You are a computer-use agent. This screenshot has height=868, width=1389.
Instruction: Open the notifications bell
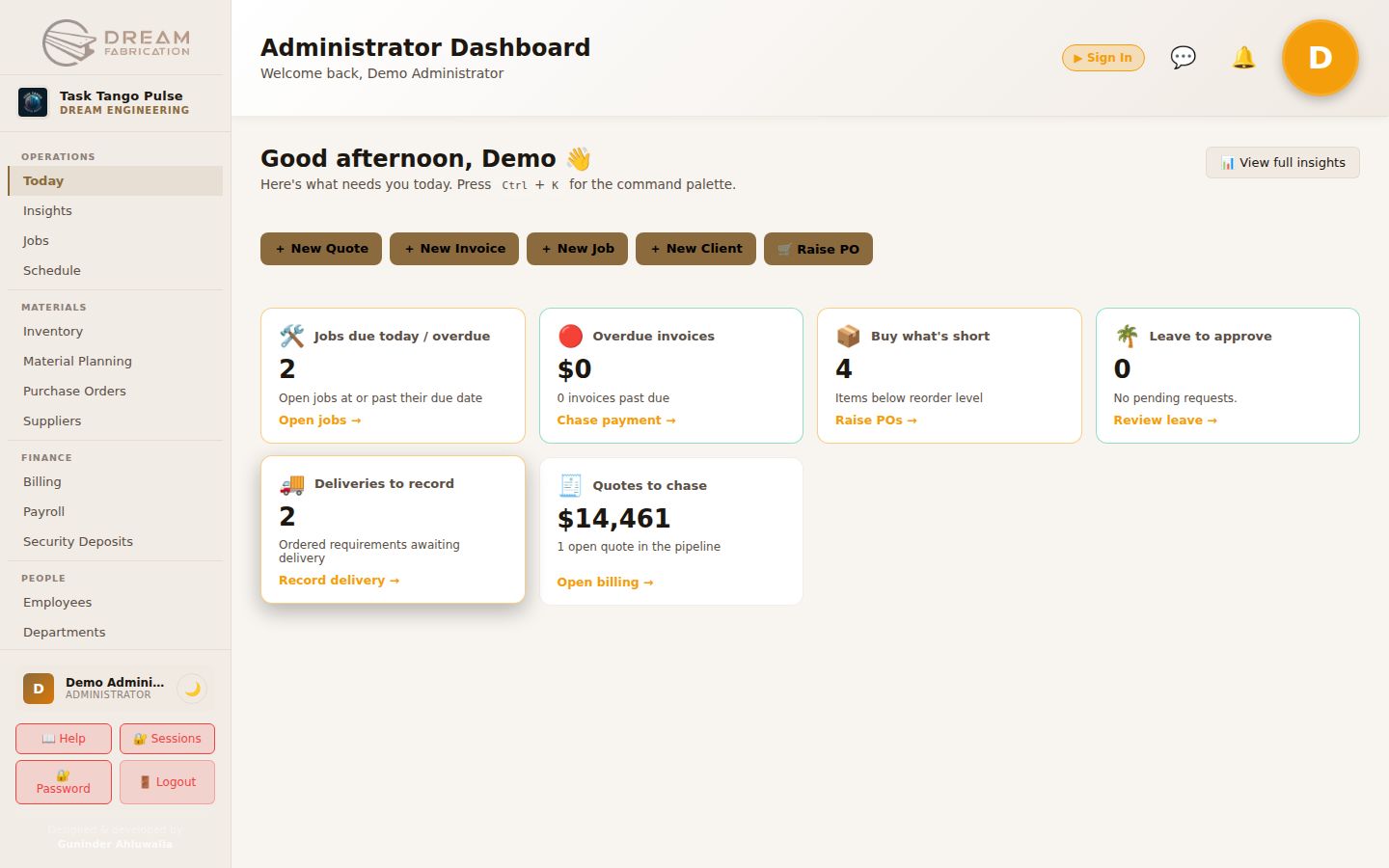tap(1243, 58)
